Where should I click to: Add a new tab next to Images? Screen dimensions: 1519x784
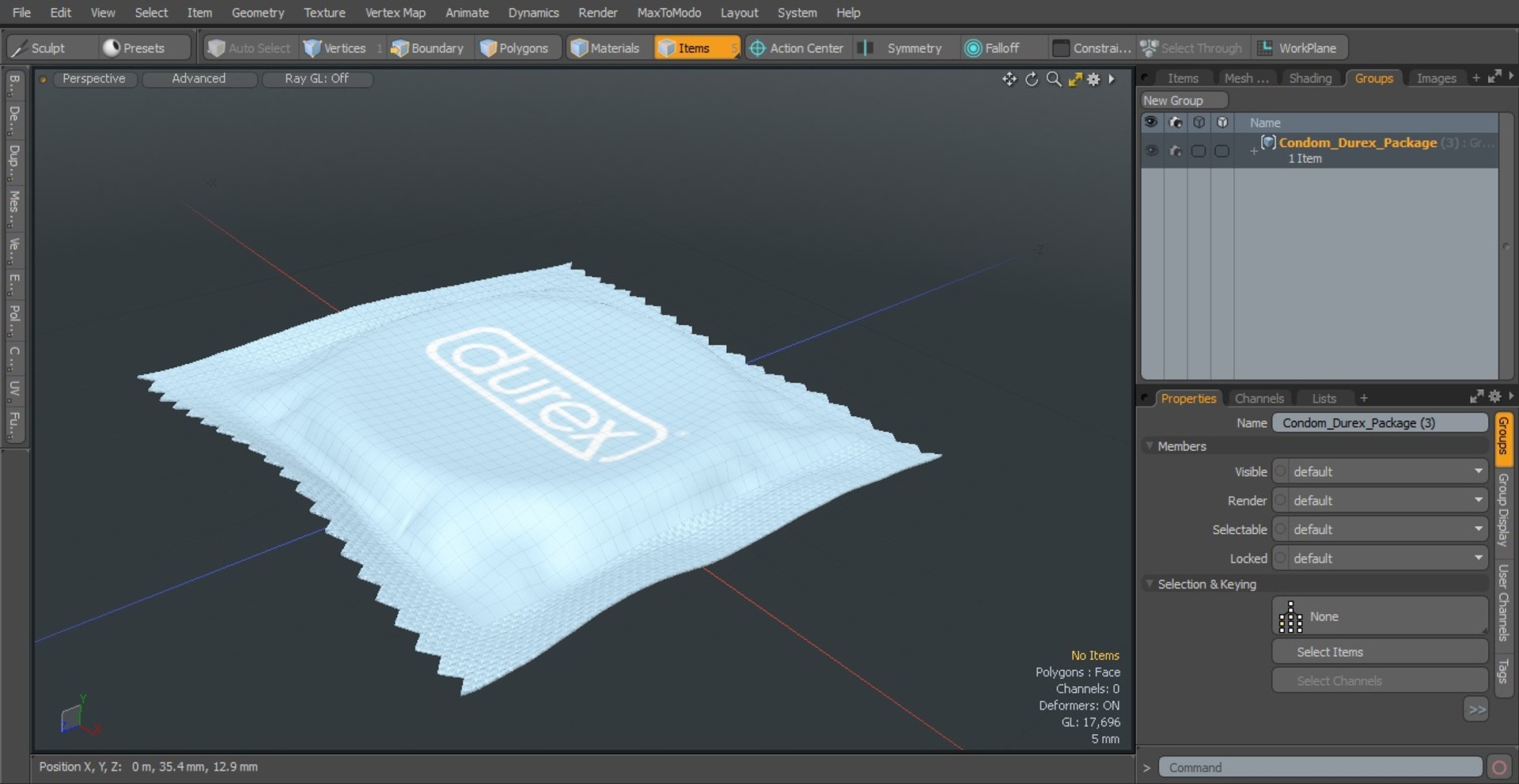(x=1475, y=78)
